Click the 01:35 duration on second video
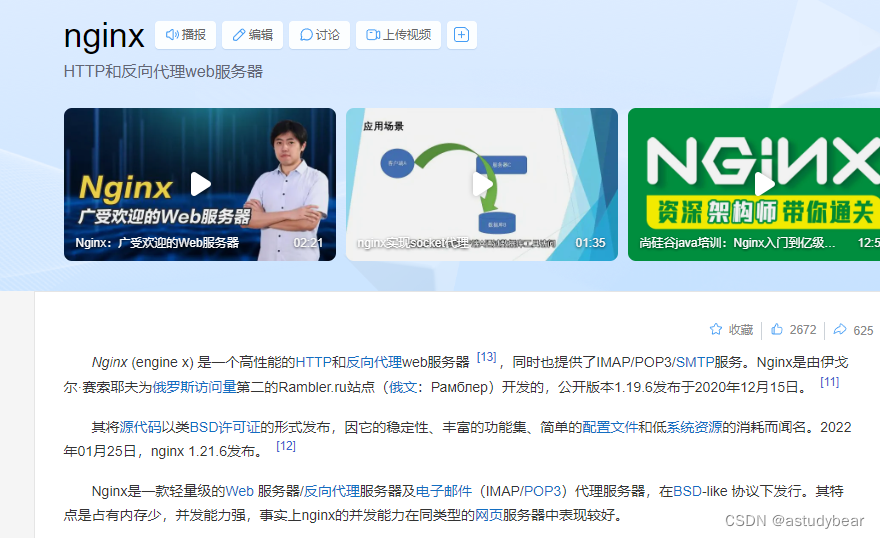The height and width of the screenshot is (538, 880). 590,243
